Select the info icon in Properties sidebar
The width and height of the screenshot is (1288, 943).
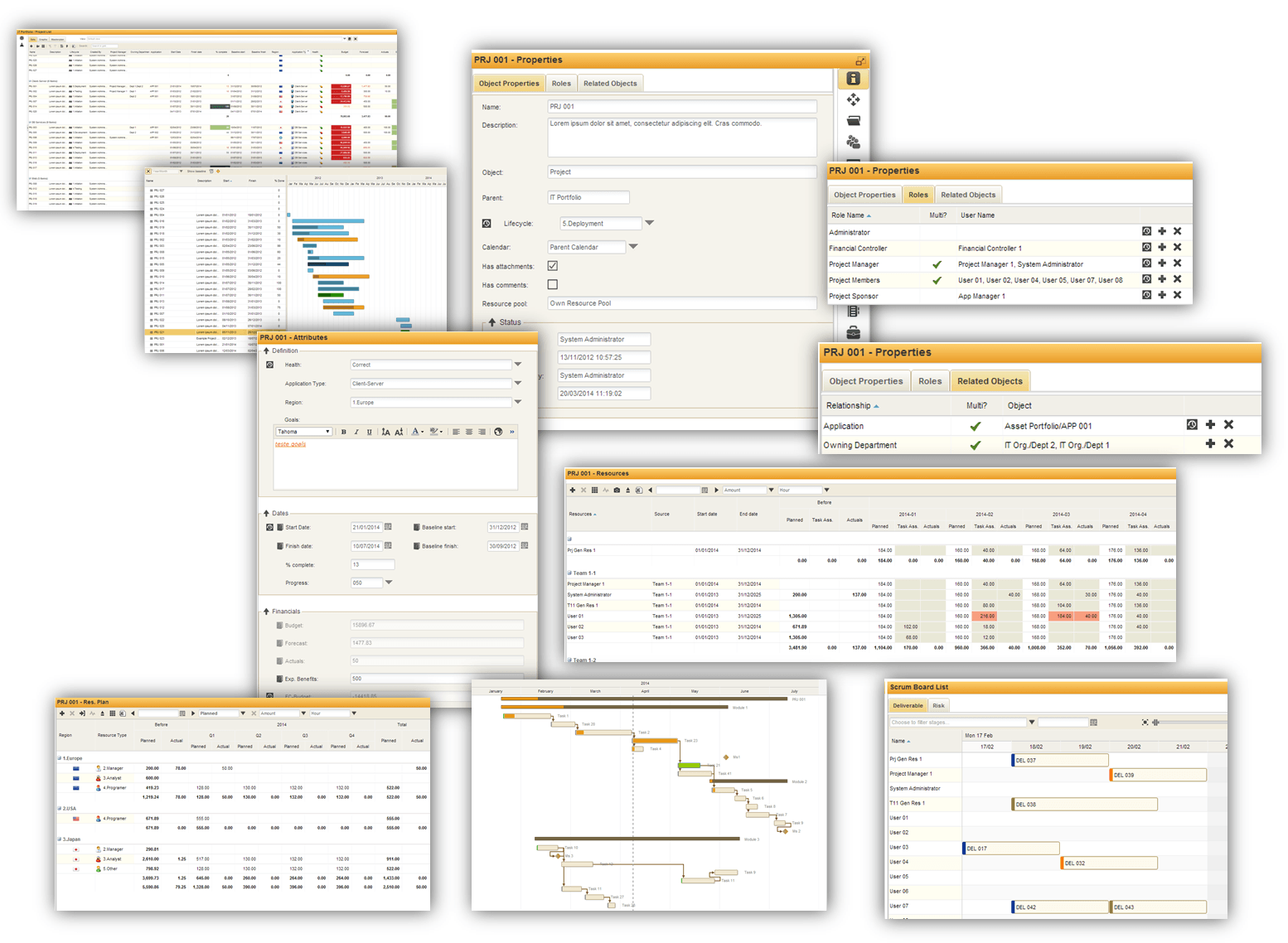[853, 79]
